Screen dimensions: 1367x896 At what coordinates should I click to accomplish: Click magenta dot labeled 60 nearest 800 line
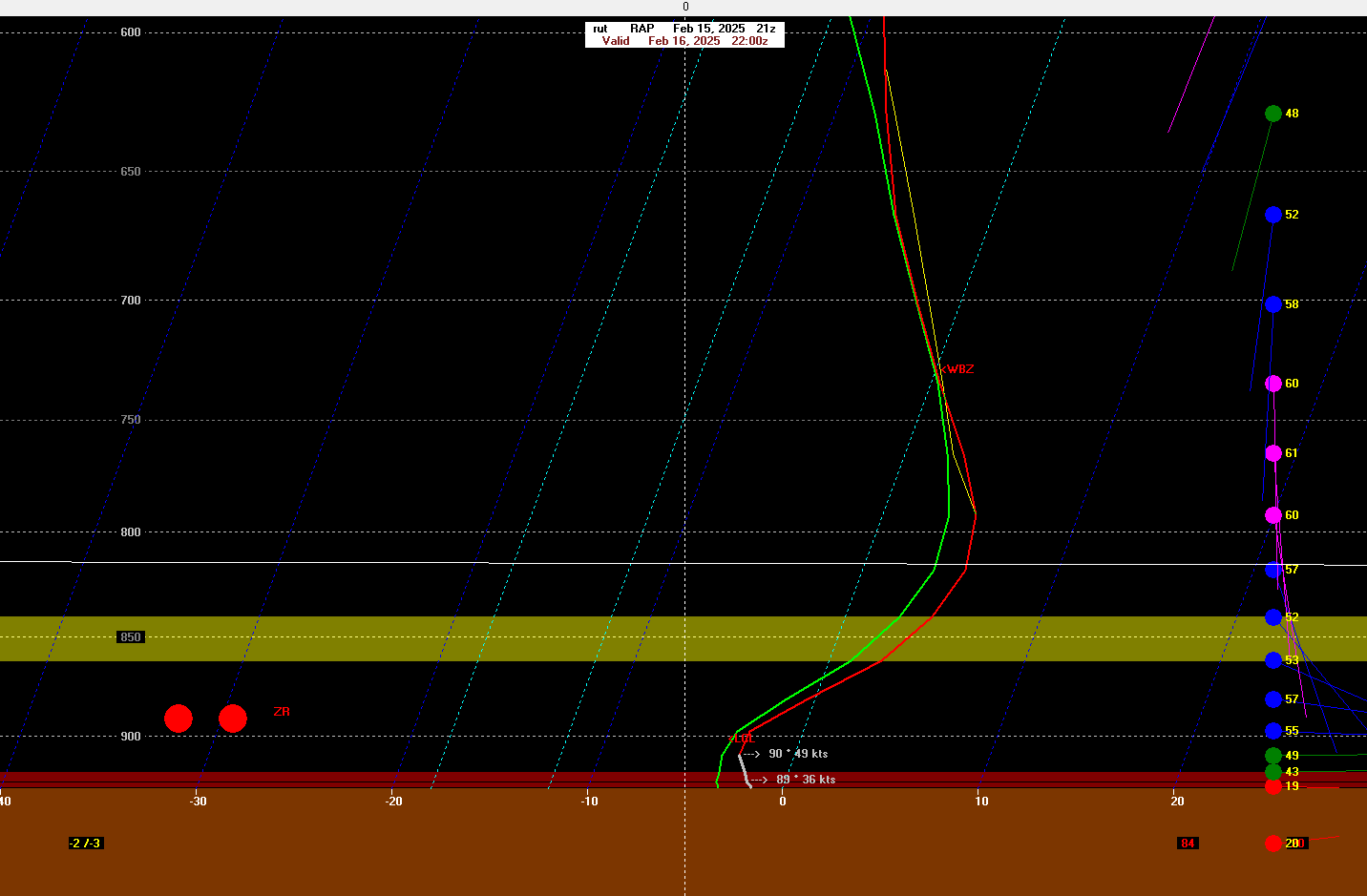click(x=1273, y=515)
